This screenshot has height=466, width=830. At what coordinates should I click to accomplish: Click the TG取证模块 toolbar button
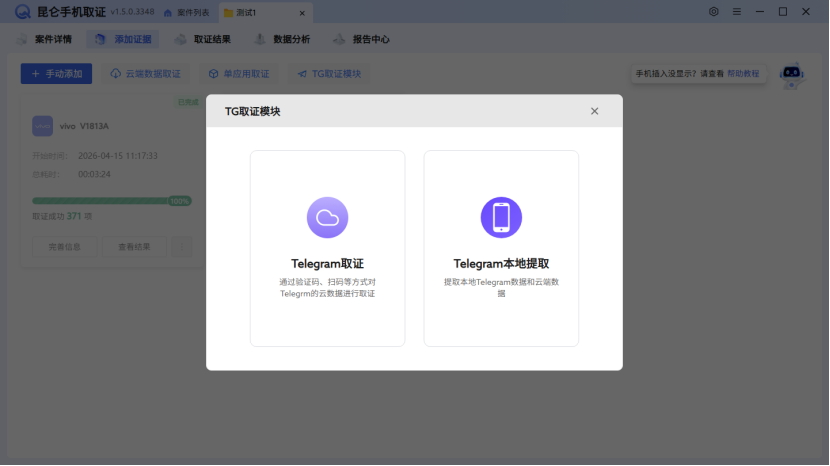329,74
